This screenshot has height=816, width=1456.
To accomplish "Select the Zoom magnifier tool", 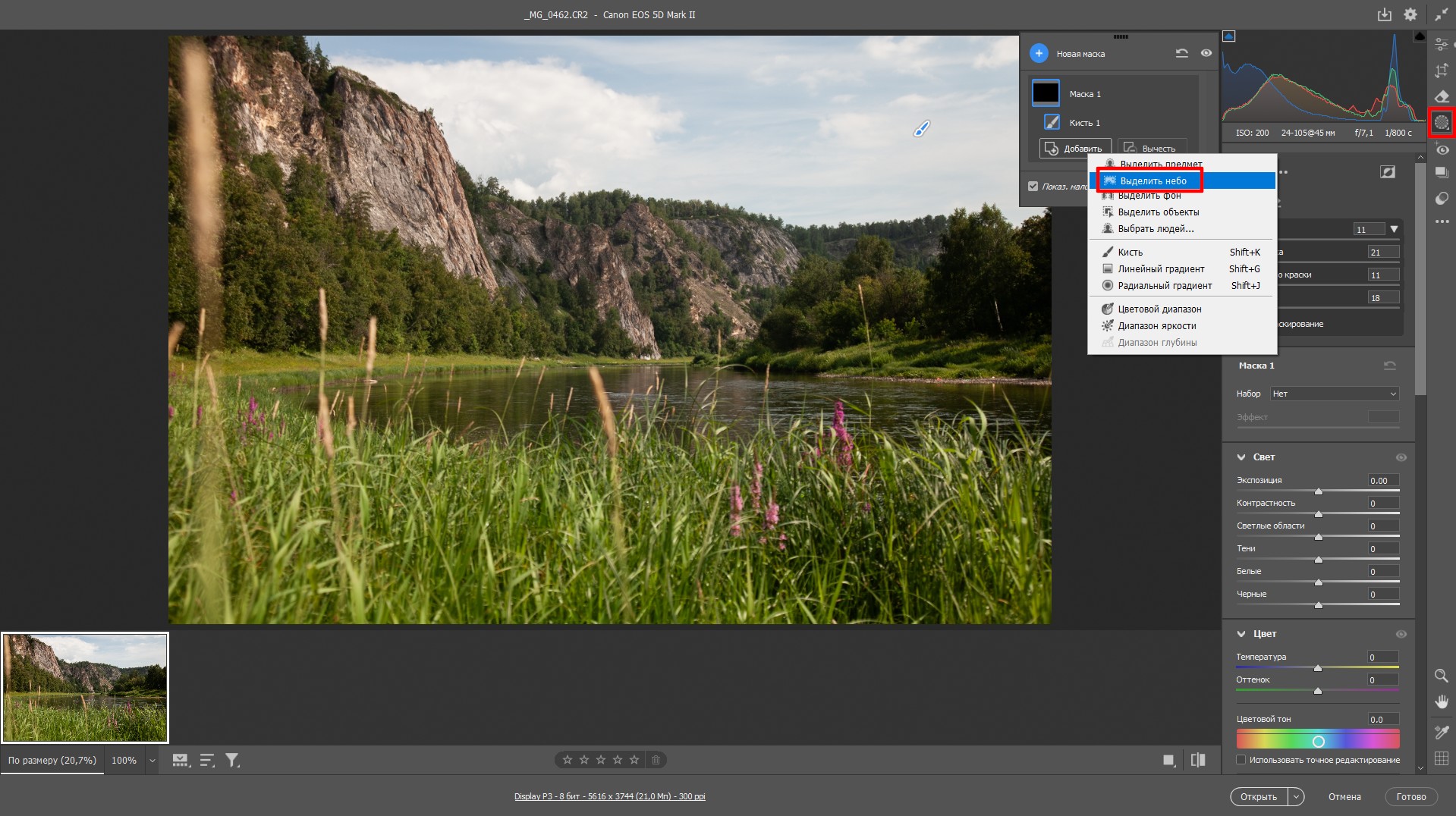I will [x=1442, y=676].
